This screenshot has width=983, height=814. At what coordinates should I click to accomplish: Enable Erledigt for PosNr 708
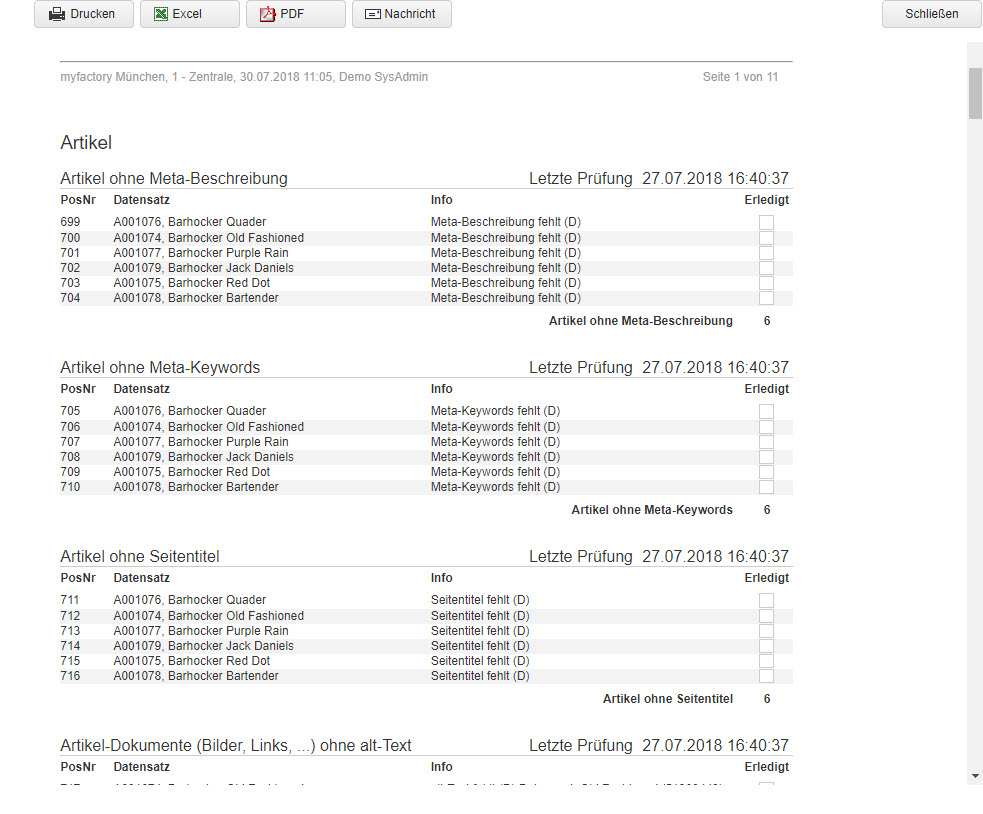pyautogui.click(x=766, y=457)
